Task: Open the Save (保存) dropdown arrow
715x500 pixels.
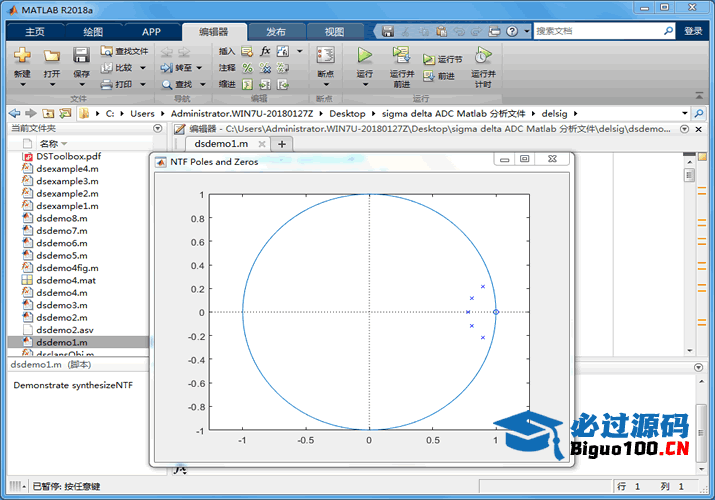Action: click(82, 84)
